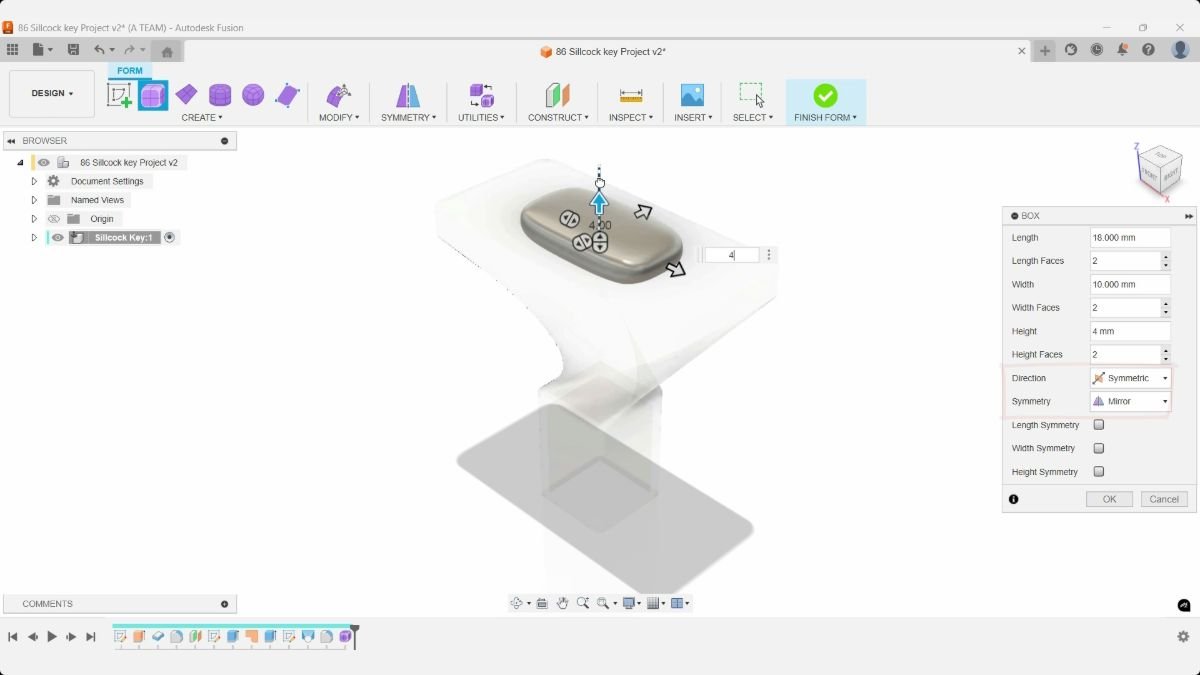Open the Direction dropdown set to Symmetric

pyautogui.click(x=1130, y=378)
